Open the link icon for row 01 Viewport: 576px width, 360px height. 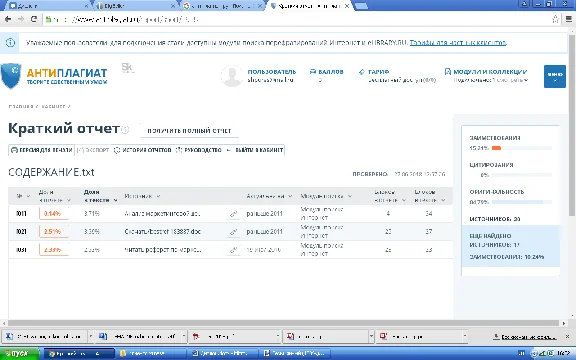coord(233,214)
